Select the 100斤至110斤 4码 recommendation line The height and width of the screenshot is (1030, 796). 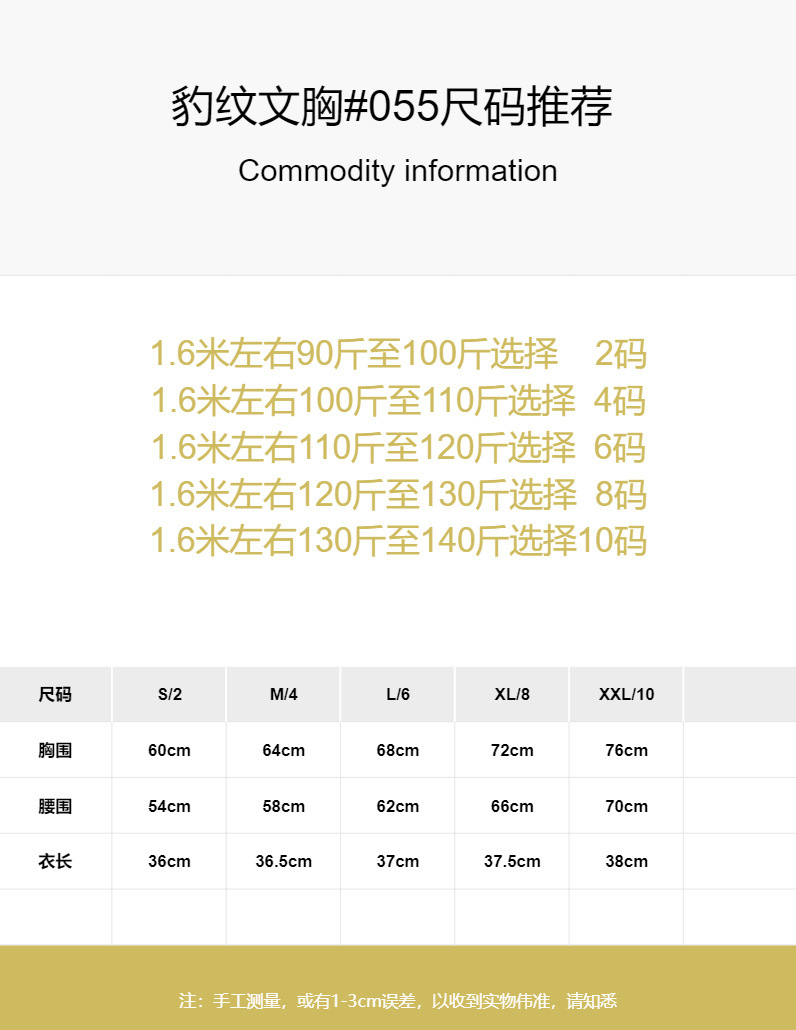398,401
